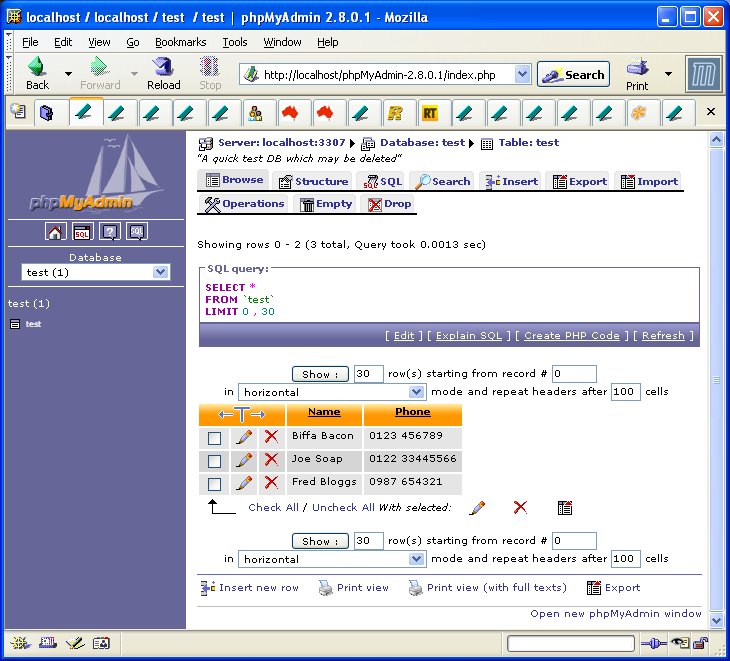
Task: Click the Home icon in phpMyAdmin sidebar
Action: coord(55,232)
